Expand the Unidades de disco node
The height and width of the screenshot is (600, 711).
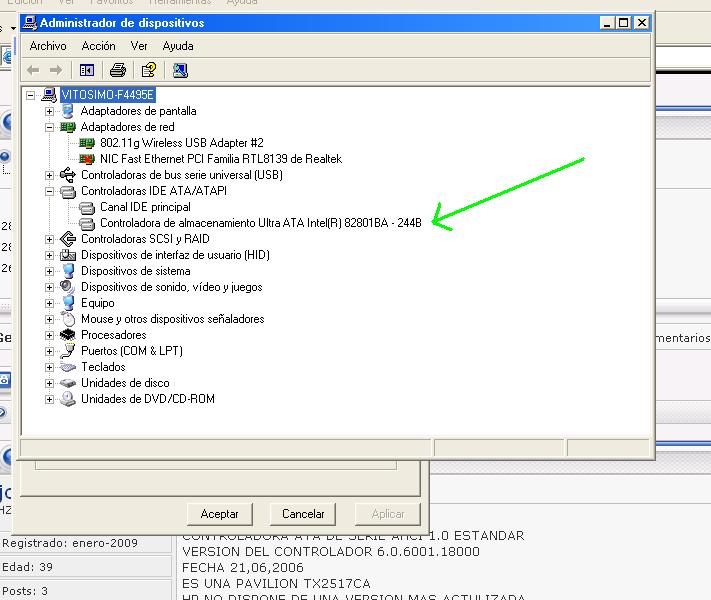click(49, 383)
